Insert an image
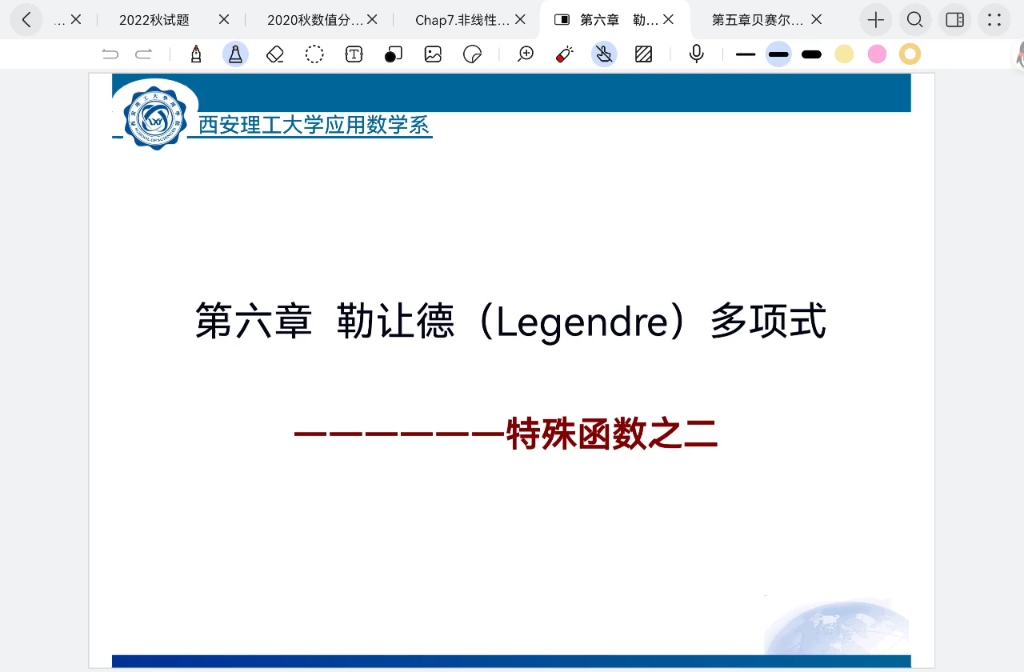 (x=433, y=54)
